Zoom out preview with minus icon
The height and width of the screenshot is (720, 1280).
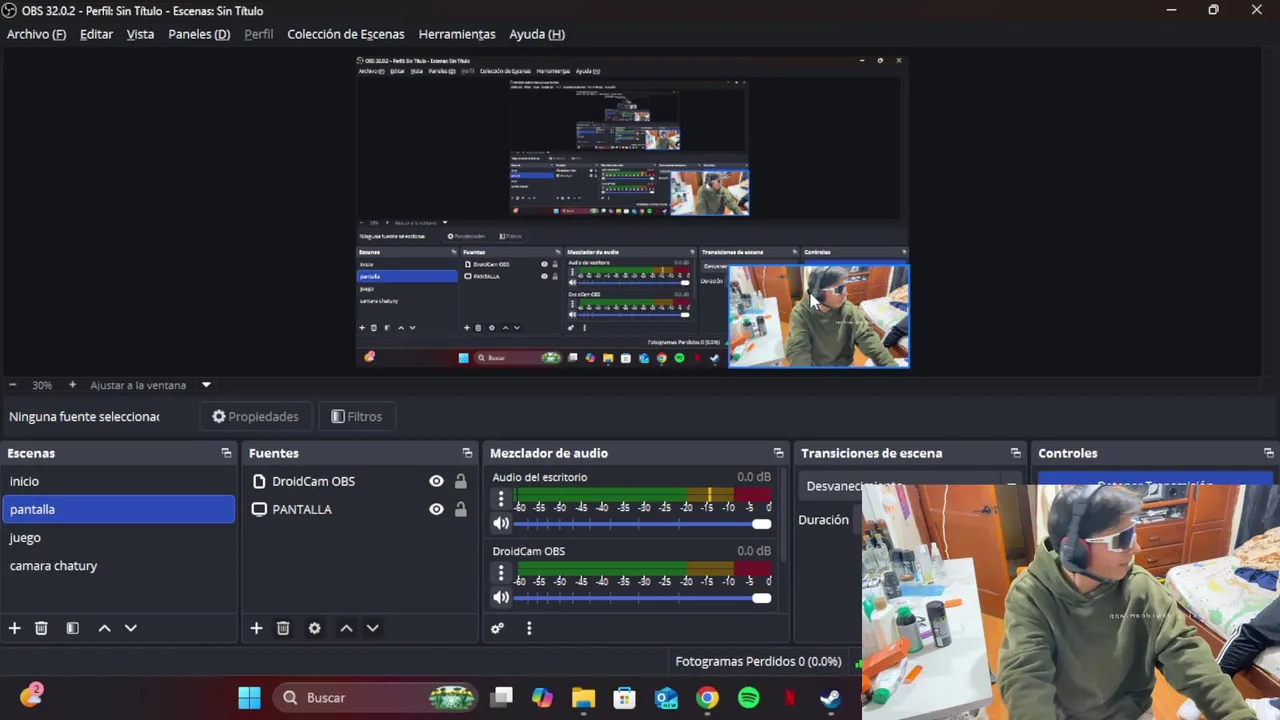pos(12,385)
